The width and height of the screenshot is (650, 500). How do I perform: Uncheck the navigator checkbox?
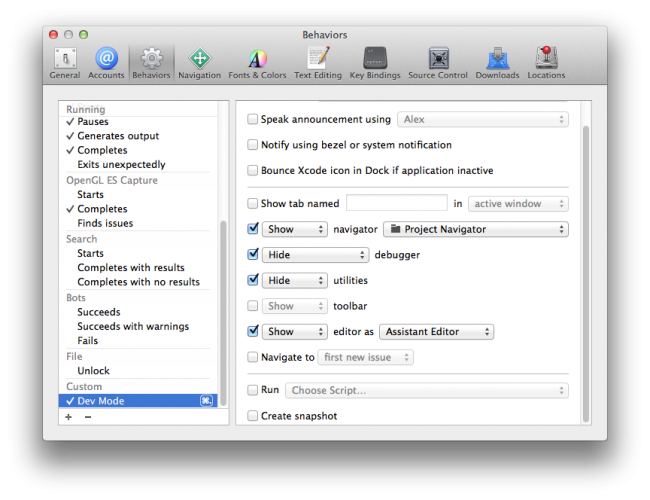(x=252, y=229)
